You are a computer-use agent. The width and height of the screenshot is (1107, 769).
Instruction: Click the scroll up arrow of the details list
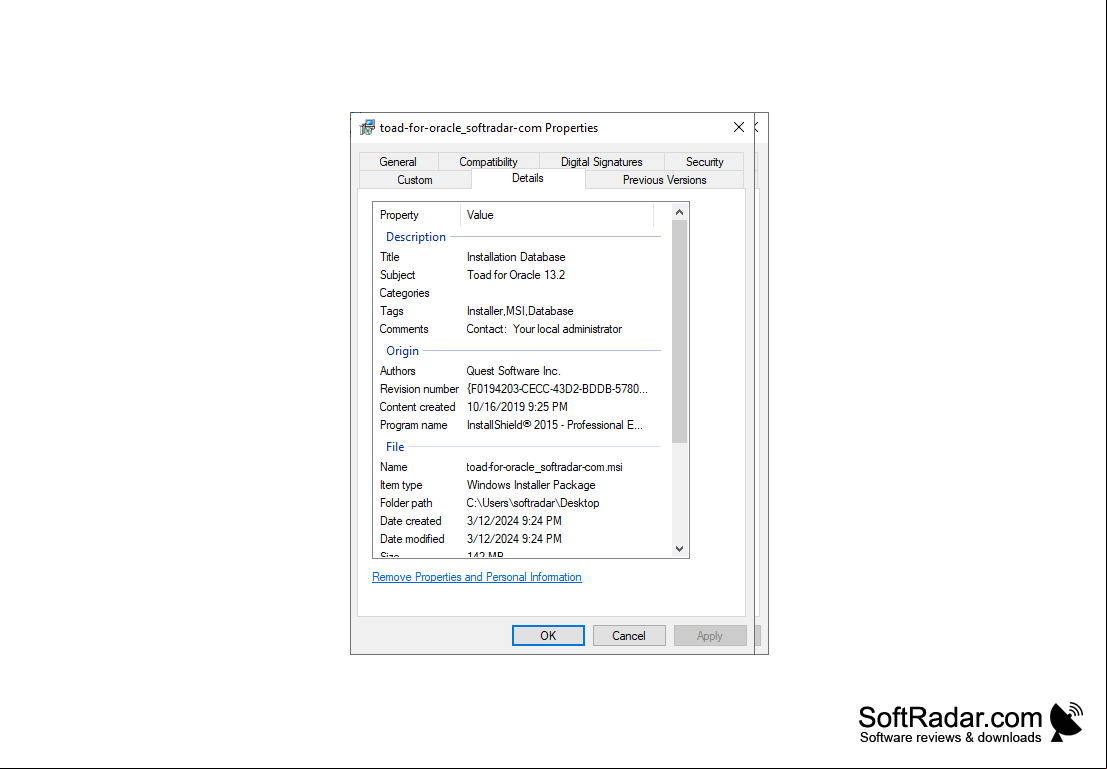(679, 212)
